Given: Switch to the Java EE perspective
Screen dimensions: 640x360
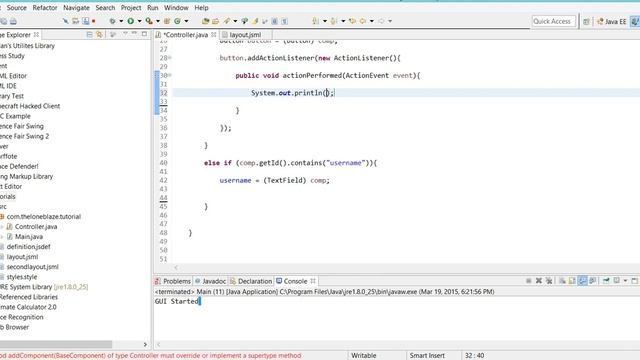Looking at the screenshot, I should (x=611, y=22).
